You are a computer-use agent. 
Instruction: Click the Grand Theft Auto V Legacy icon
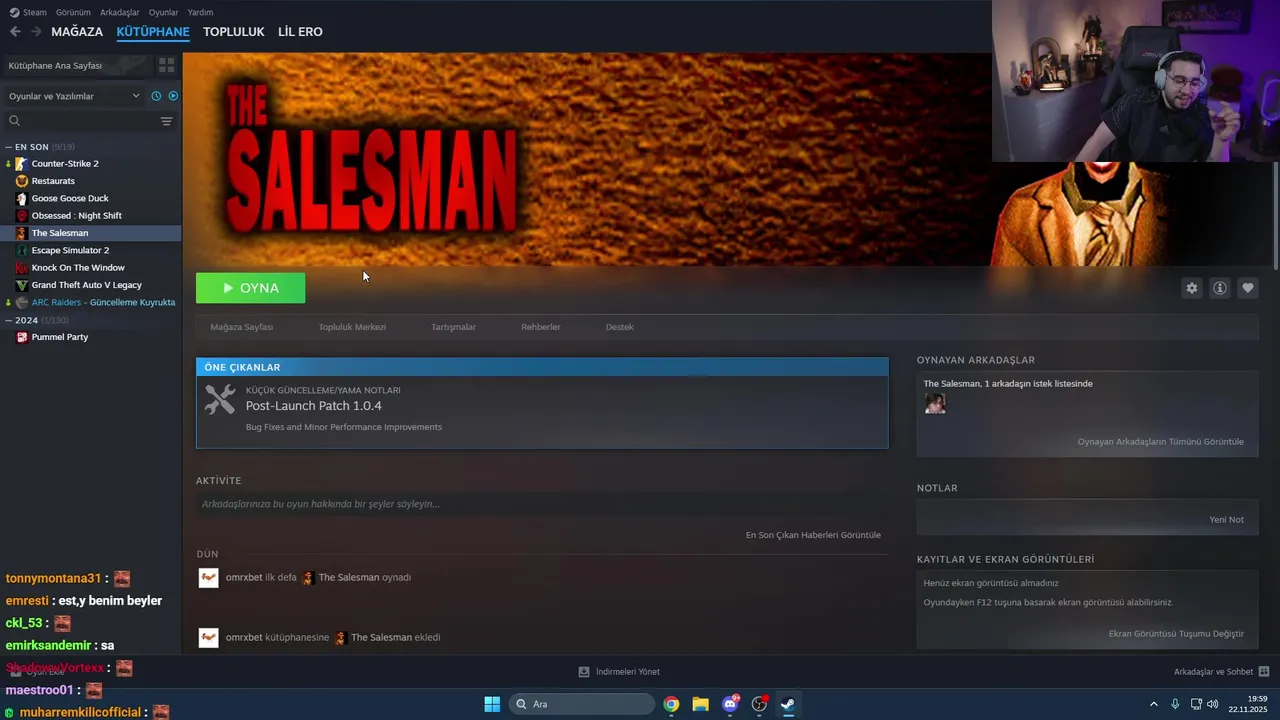point(22,285)
